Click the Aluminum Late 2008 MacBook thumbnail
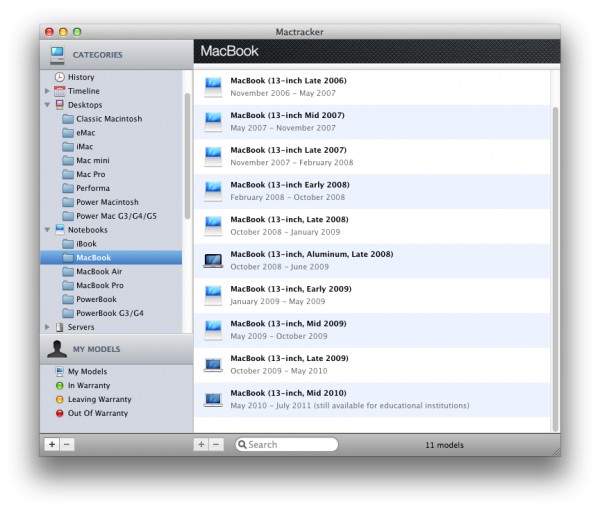 tap(213, 261)
